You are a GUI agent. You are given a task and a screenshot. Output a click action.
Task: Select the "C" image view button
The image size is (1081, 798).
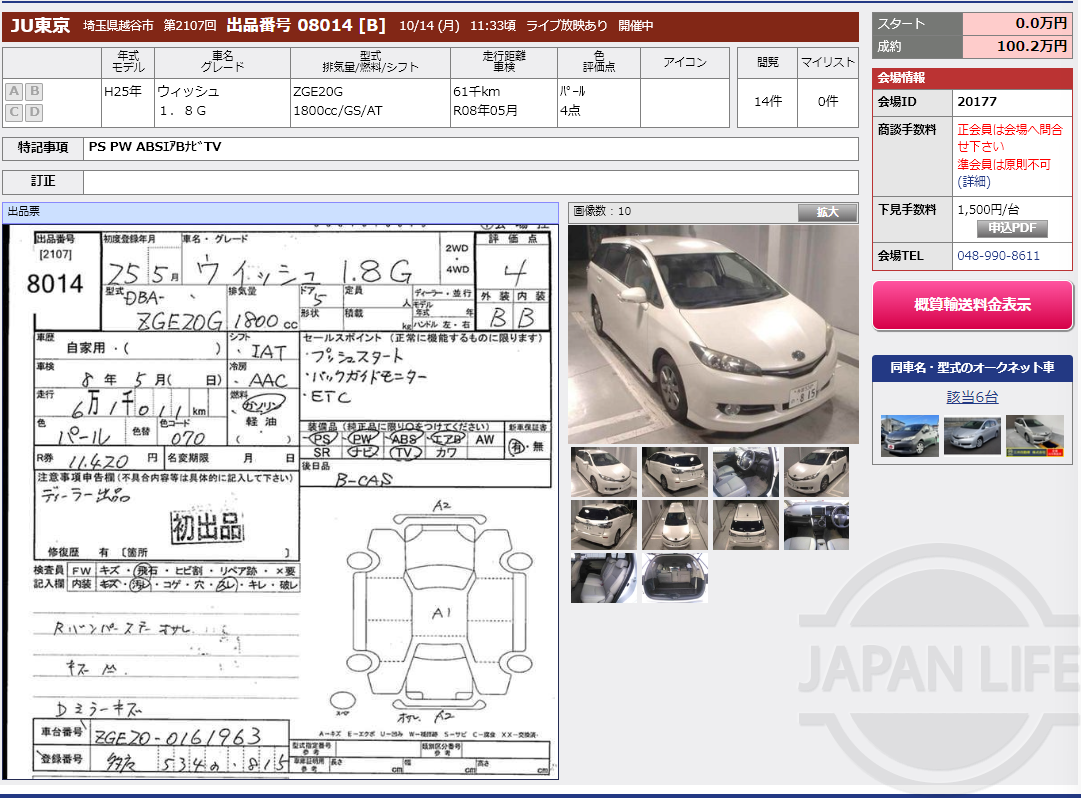coord(13,112)
